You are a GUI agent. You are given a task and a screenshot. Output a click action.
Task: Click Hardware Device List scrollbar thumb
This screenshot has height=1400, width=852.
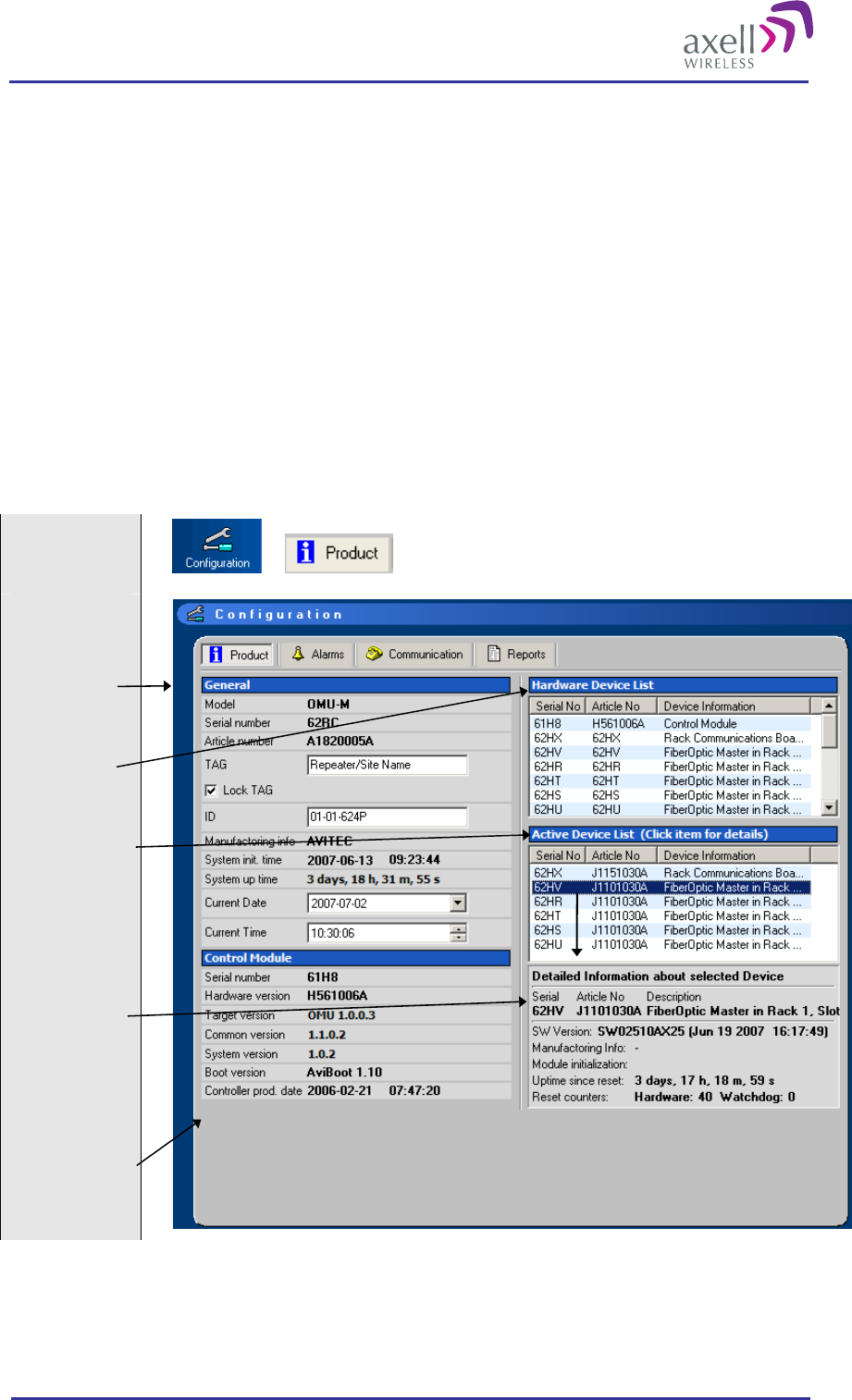click(x=829, y=730)
